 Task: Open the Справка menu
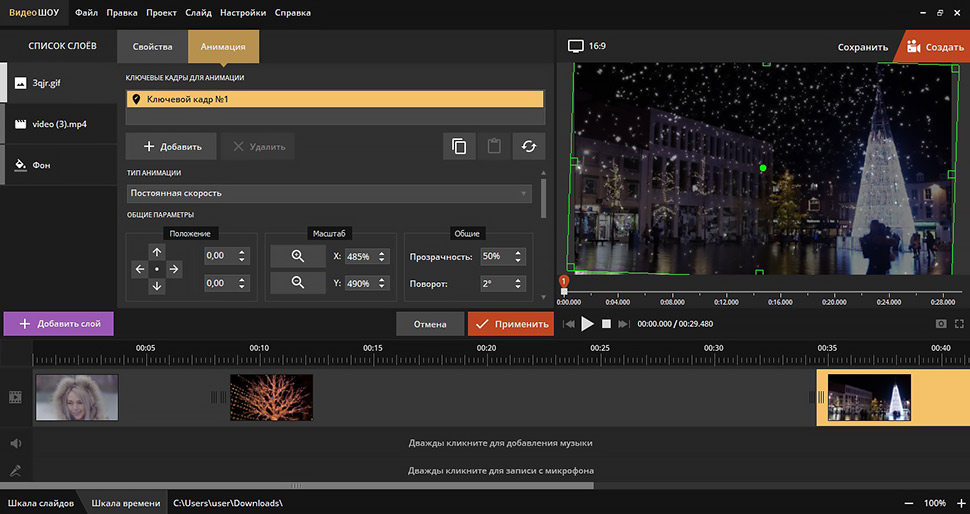[x=293, y=12]
